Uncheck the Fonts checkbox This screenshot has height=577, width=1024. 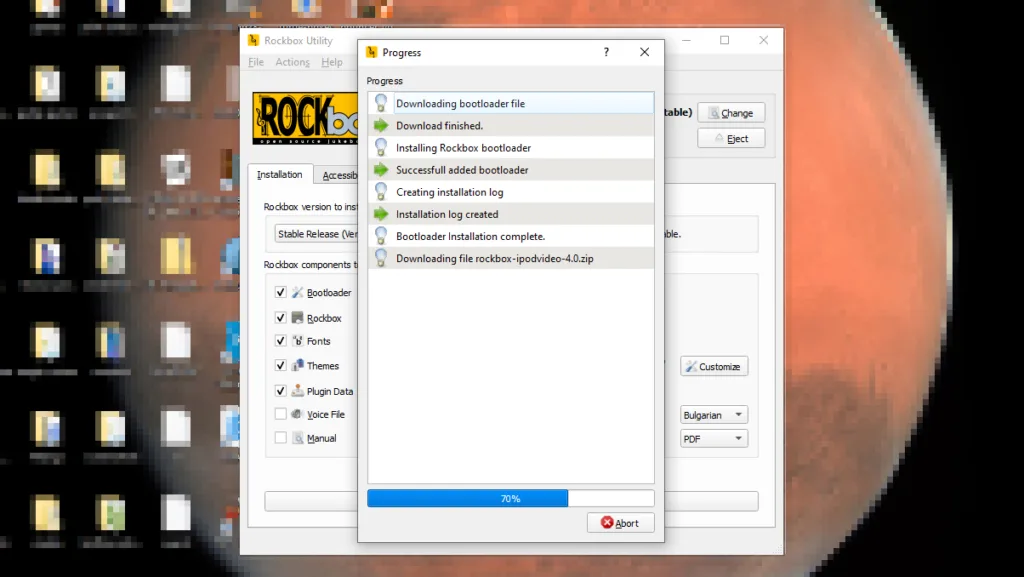click(281, 341)
